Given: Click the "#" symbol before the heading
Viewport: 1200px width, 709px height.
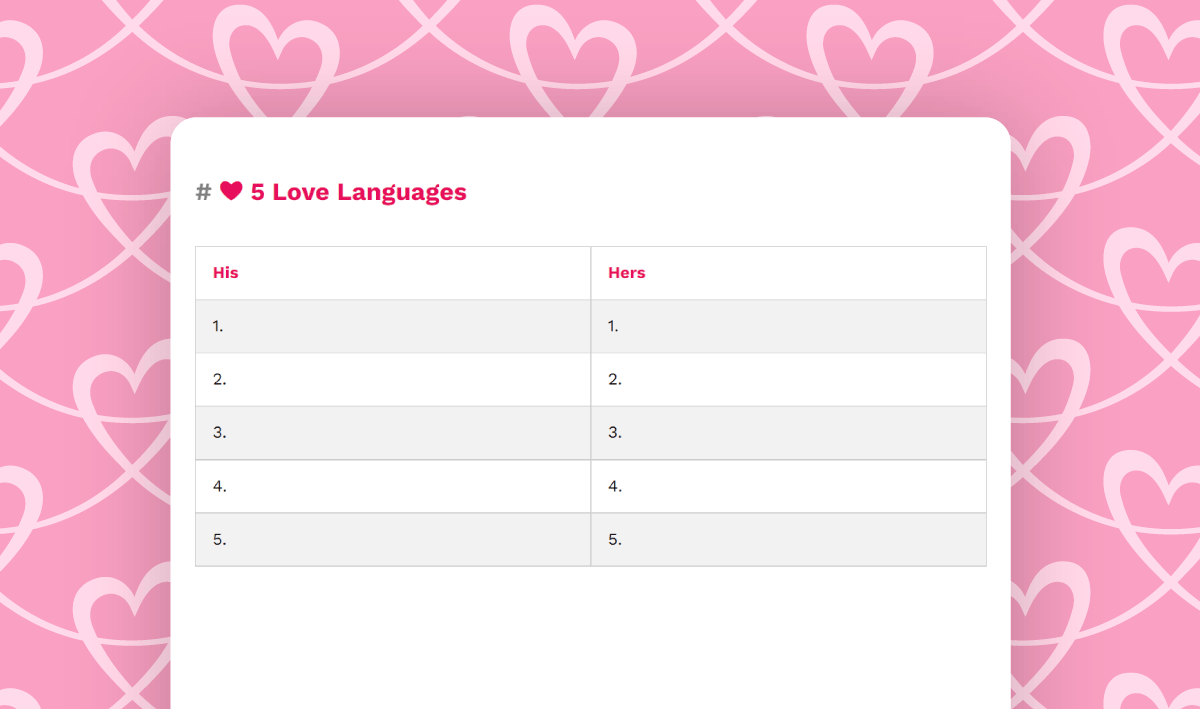Looking at the screenshot, I should (203, 192).
